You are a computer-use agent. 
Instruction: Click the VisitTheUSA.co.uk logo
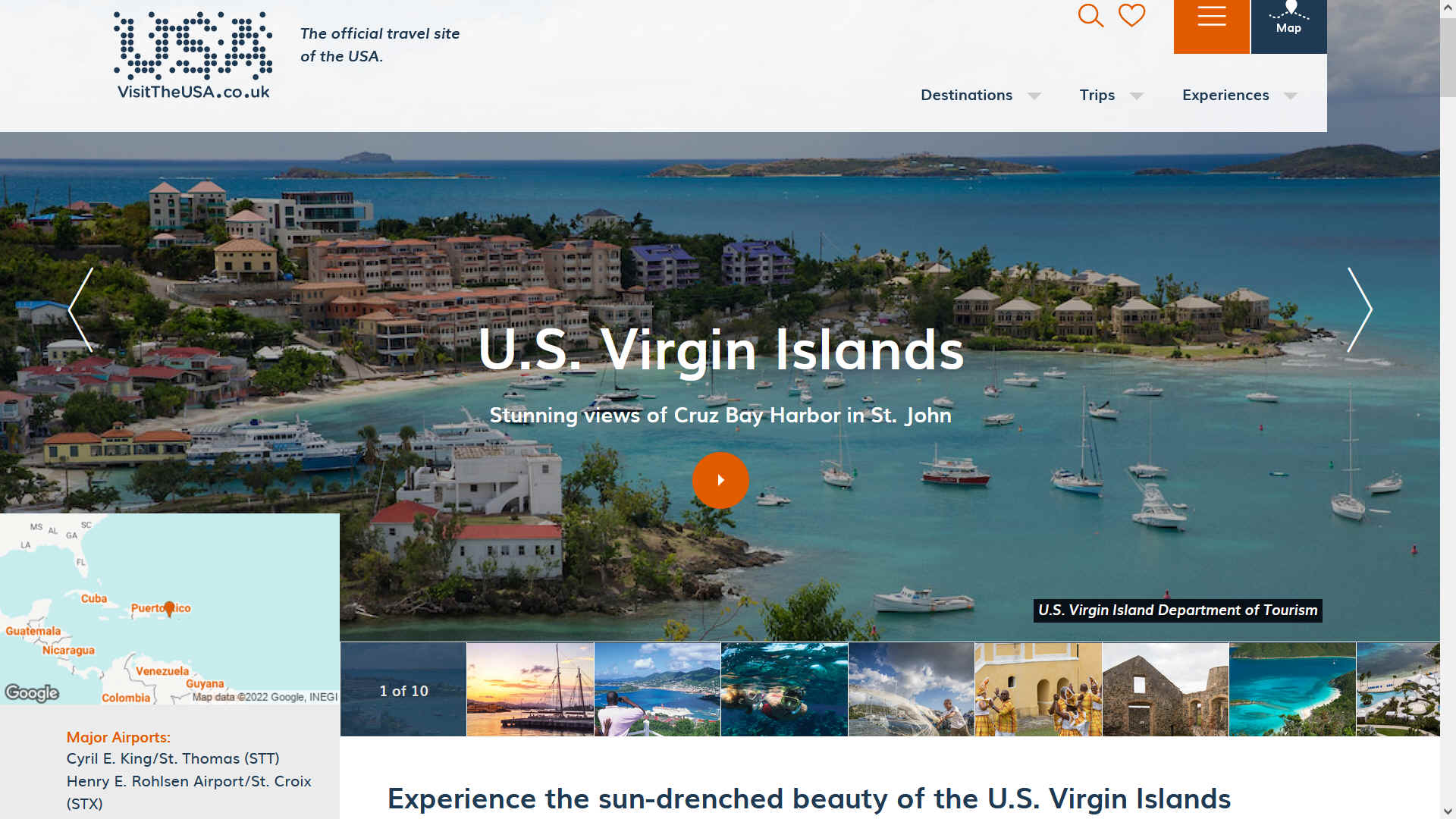193,55
